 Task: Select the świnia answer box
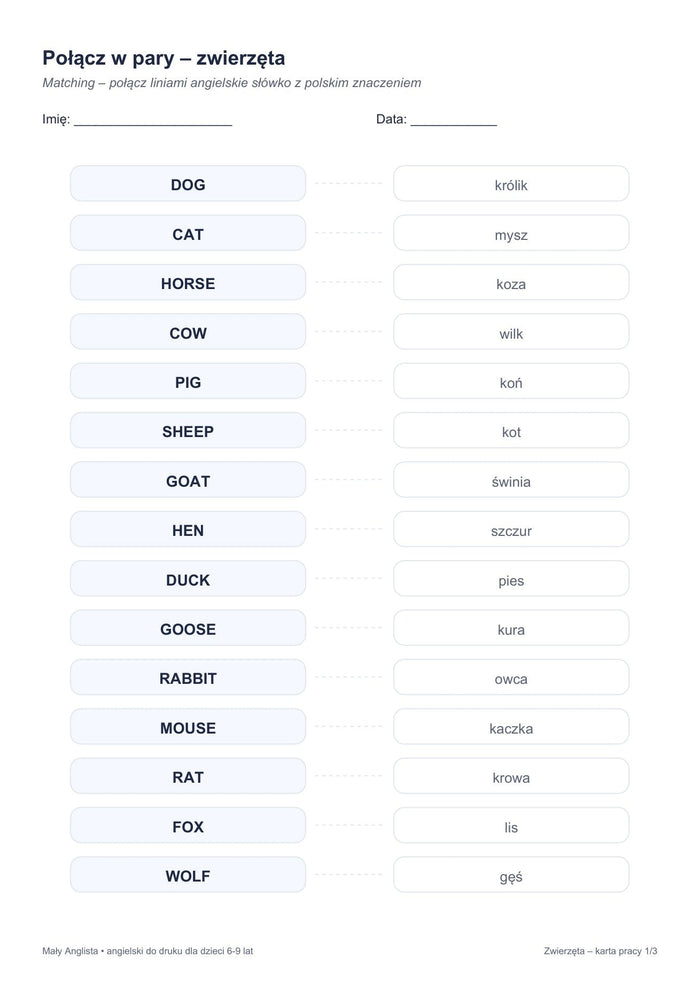(x=511, y=480)
